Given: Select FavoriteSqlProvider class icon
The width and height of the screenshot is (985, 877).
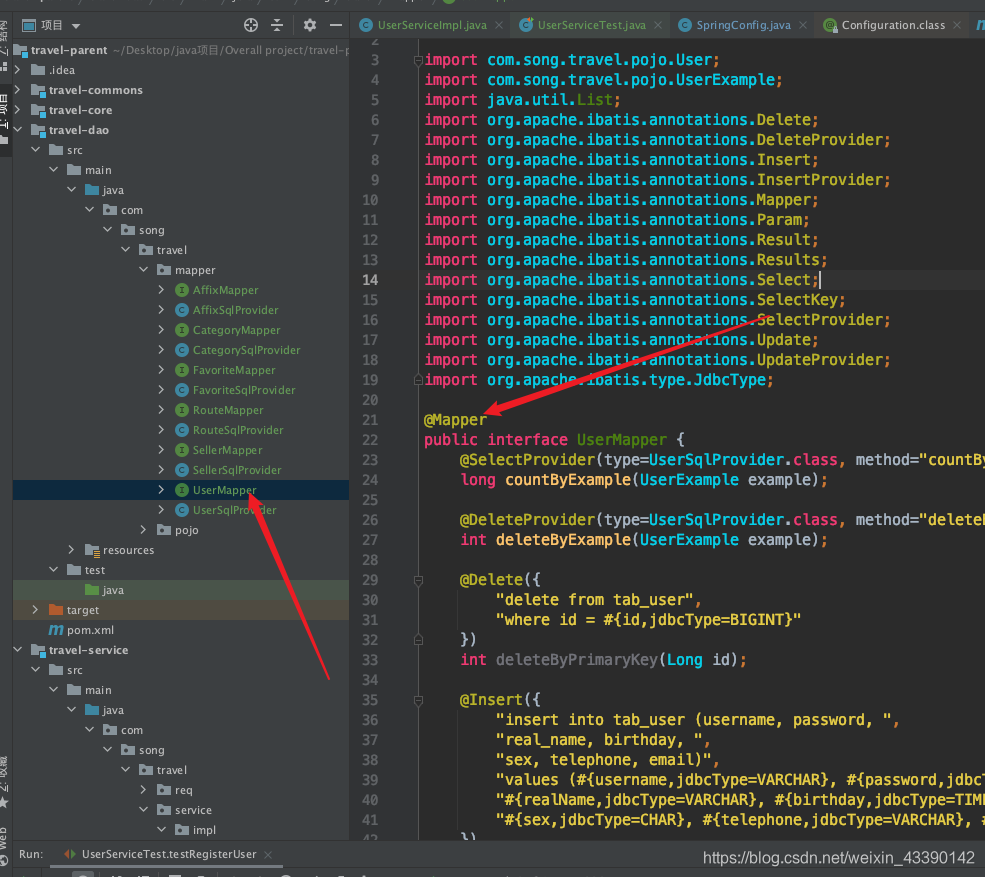Looking at the screenshot, I should 182,390.
